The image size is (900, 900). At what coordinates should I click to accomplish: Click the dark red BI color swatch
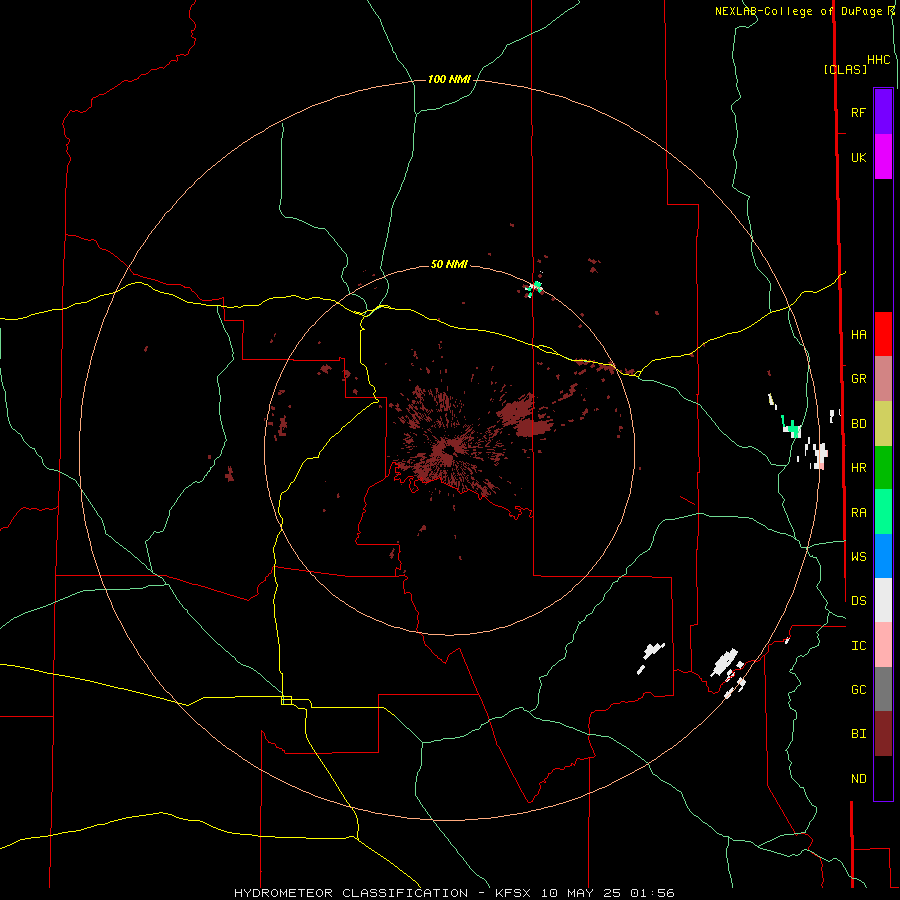pyautogui.click(x=883, y=734)
